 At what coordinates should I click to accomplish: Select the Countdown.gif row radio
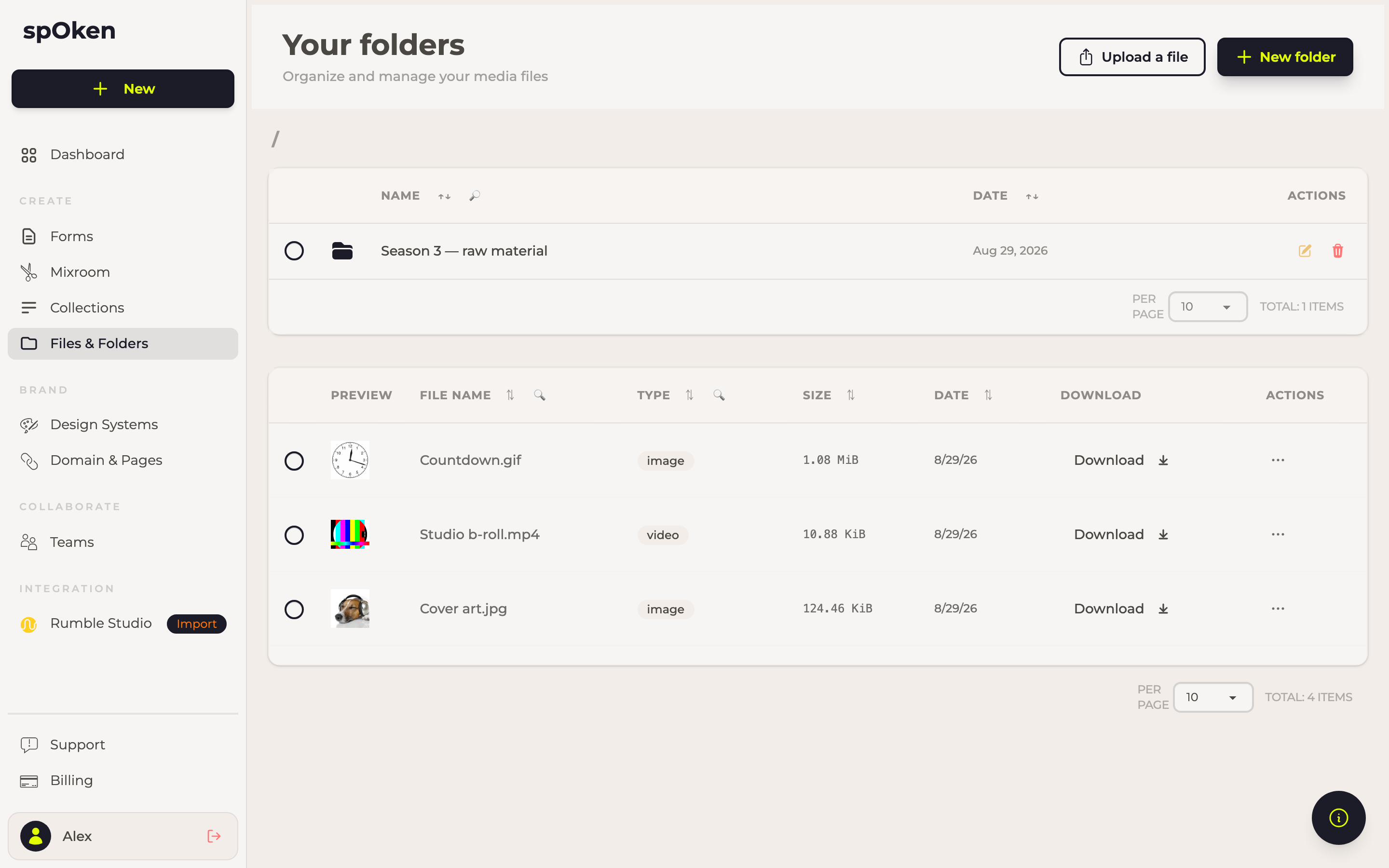294,461
